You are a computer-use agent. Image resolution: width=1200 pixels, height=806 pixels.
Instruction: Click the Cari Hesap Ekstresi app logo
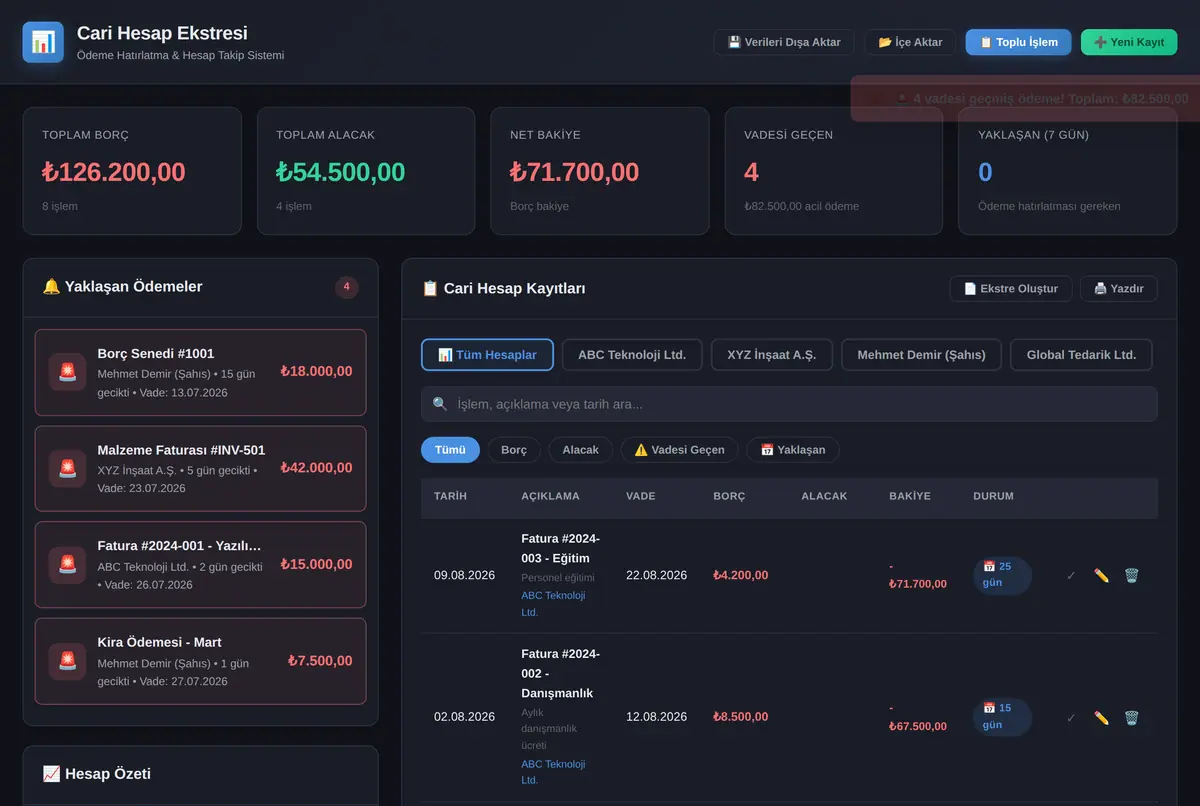pyautogui.click(x=43, y=42)
